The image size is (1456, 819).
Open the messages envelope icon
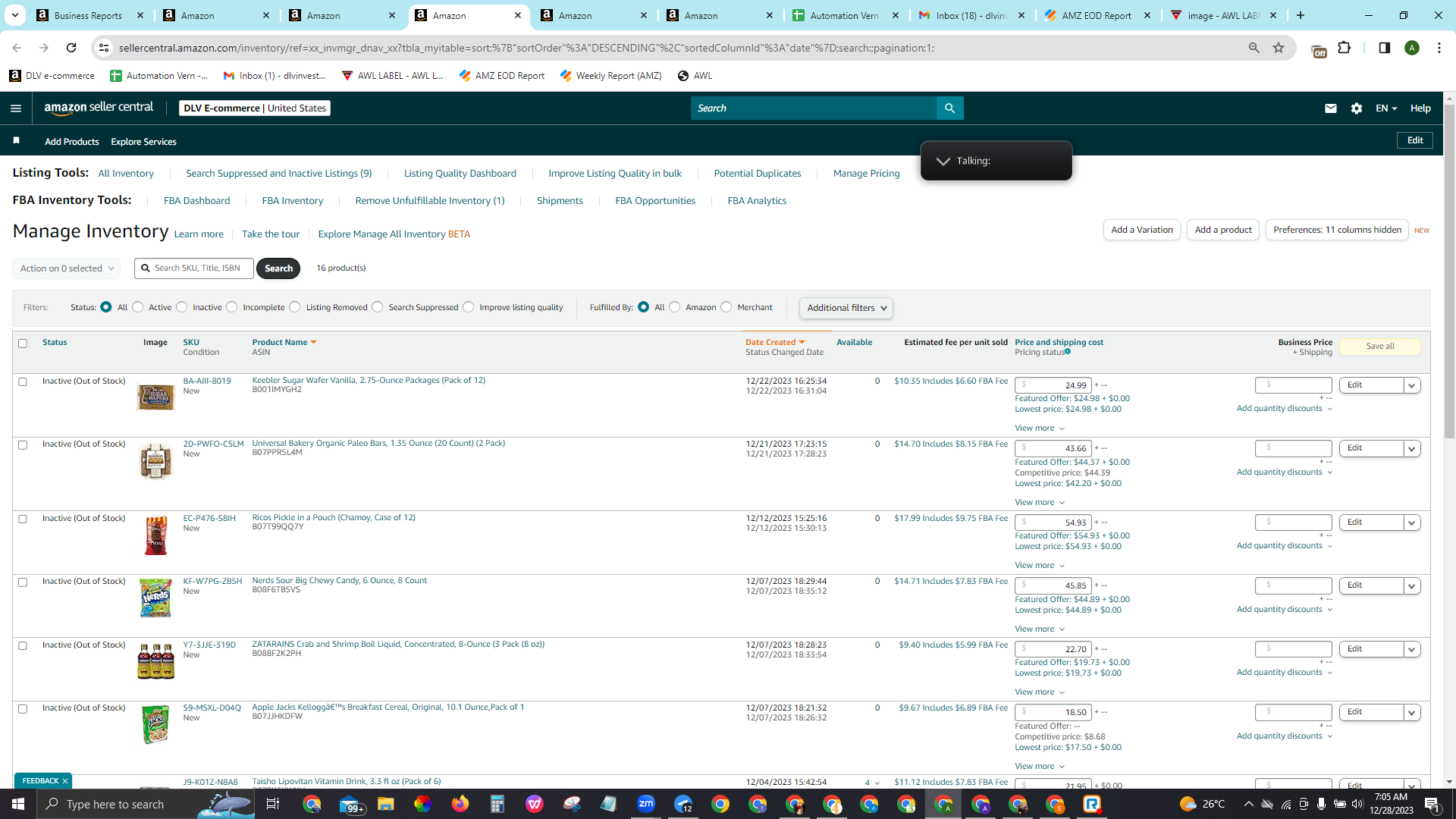[x=1330, y=108]
